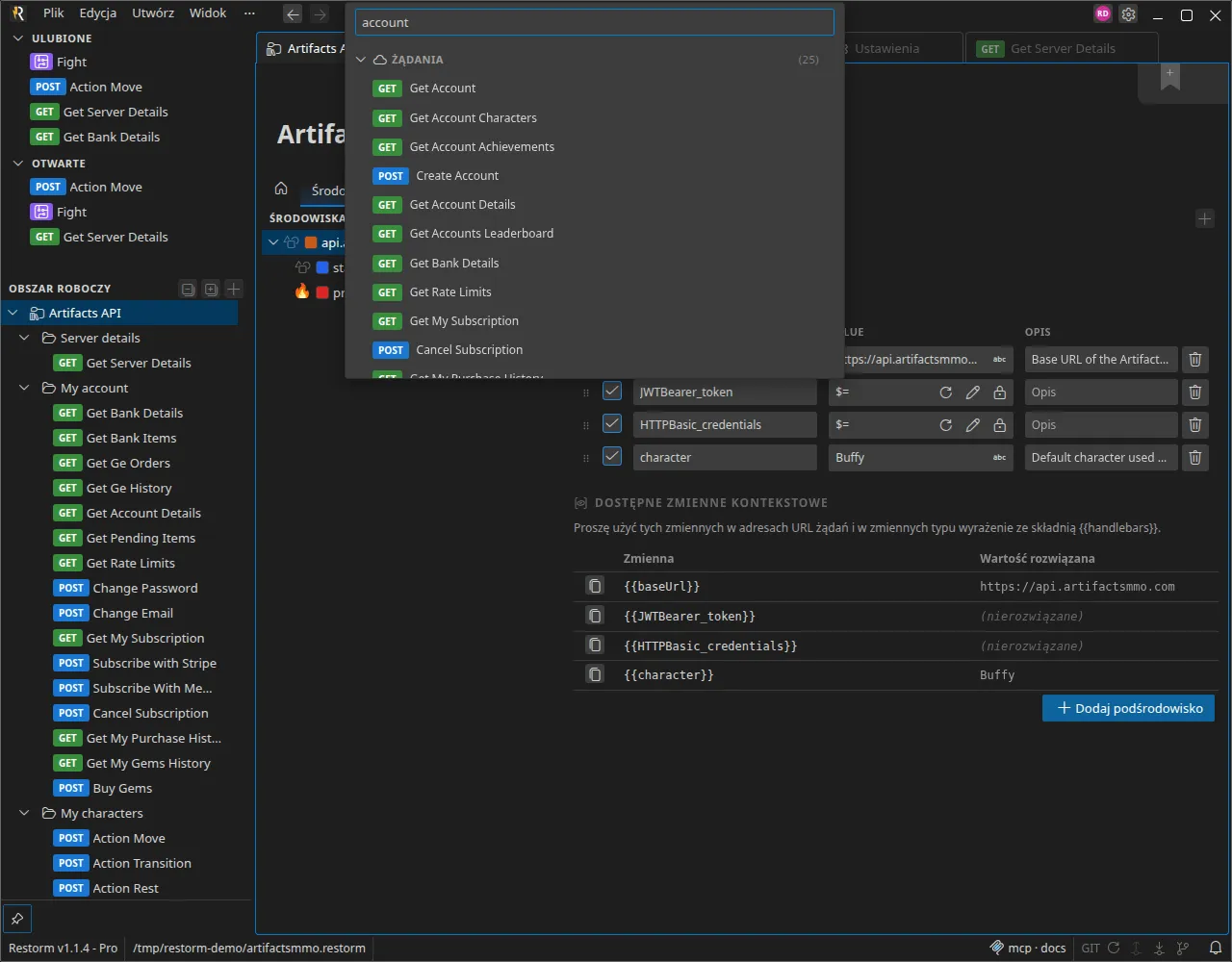Click the expand-all icon in Obszar roboczy header
The image size is (1232, 962).
click(211, 289)
